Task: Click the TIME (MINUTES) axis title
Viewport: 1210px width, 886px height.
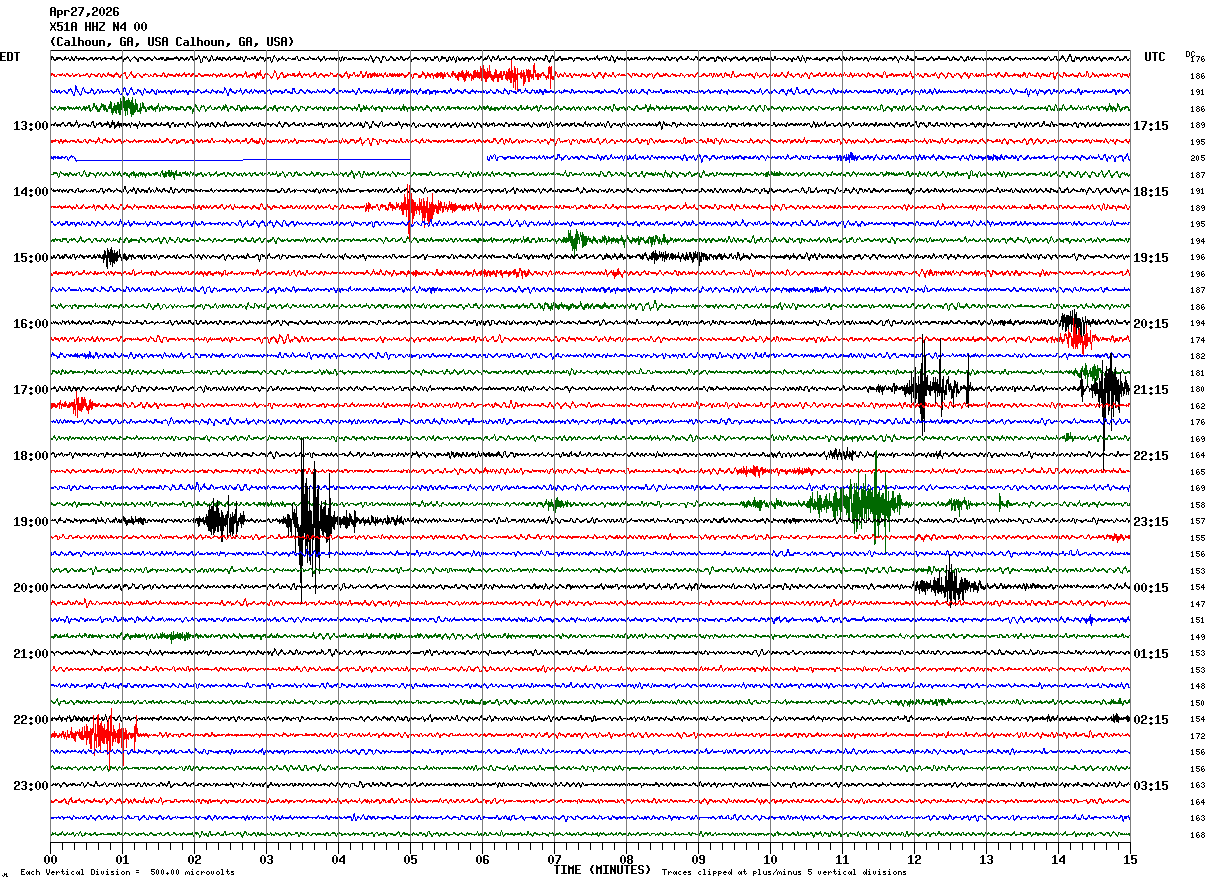Action: tap(602, 870)
